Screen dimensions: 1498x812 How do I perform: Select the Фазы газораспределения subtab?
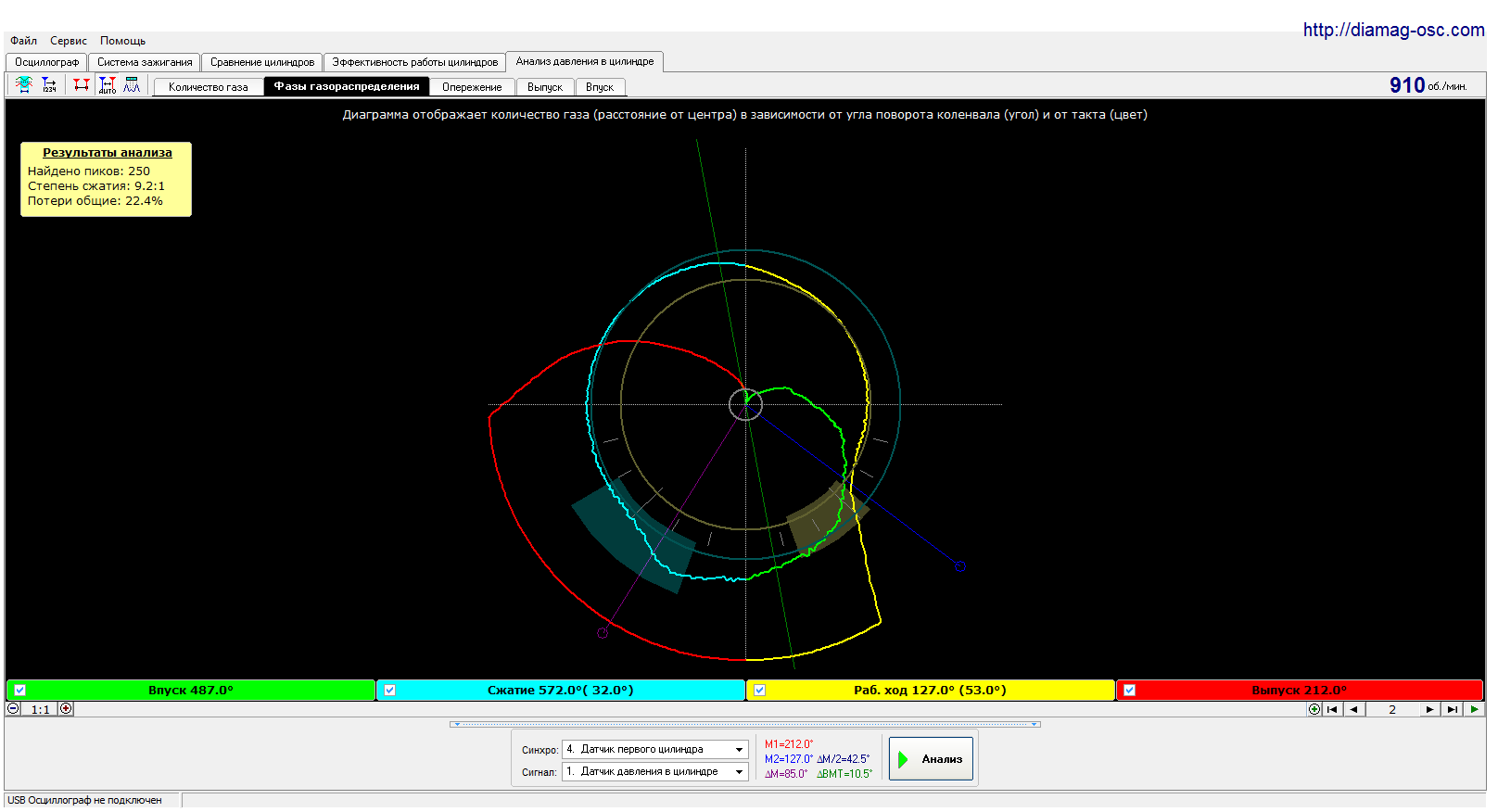coord(347,86)
